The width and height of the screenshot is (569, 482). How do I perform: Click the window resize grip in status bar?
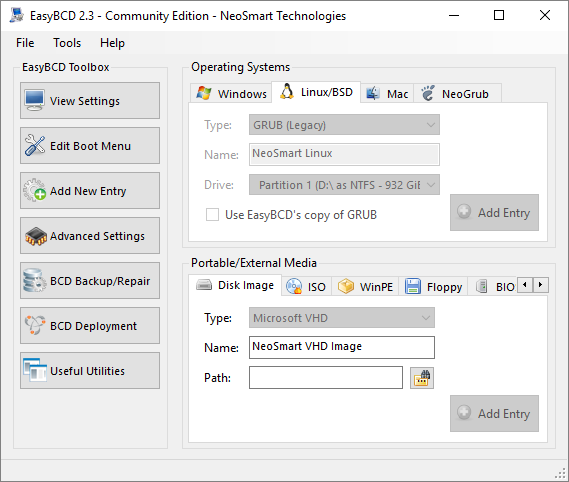pyautogui.click(x=561, y=473)
